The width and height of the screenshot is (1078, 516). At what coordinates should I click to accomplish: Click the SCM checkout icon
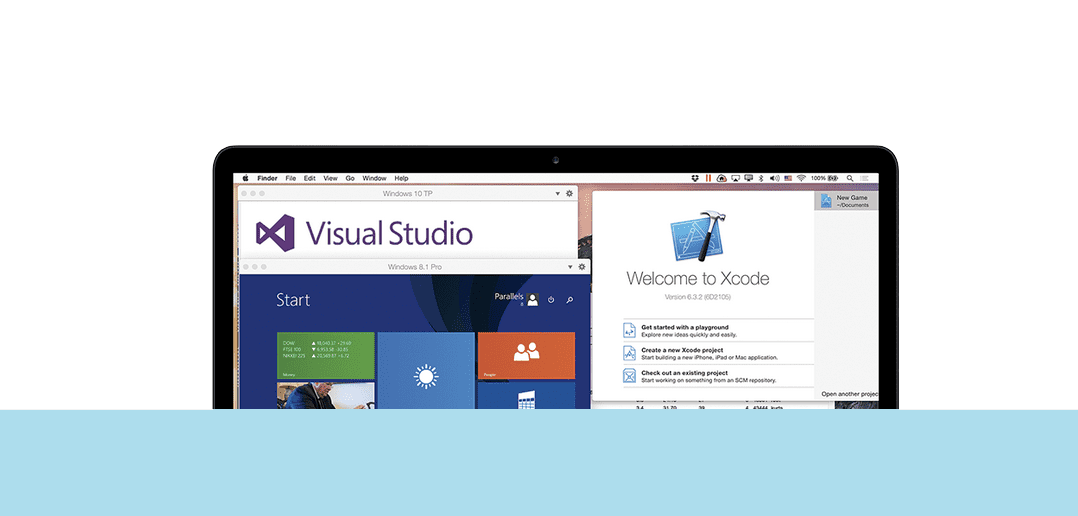click(x=630, y=376)
